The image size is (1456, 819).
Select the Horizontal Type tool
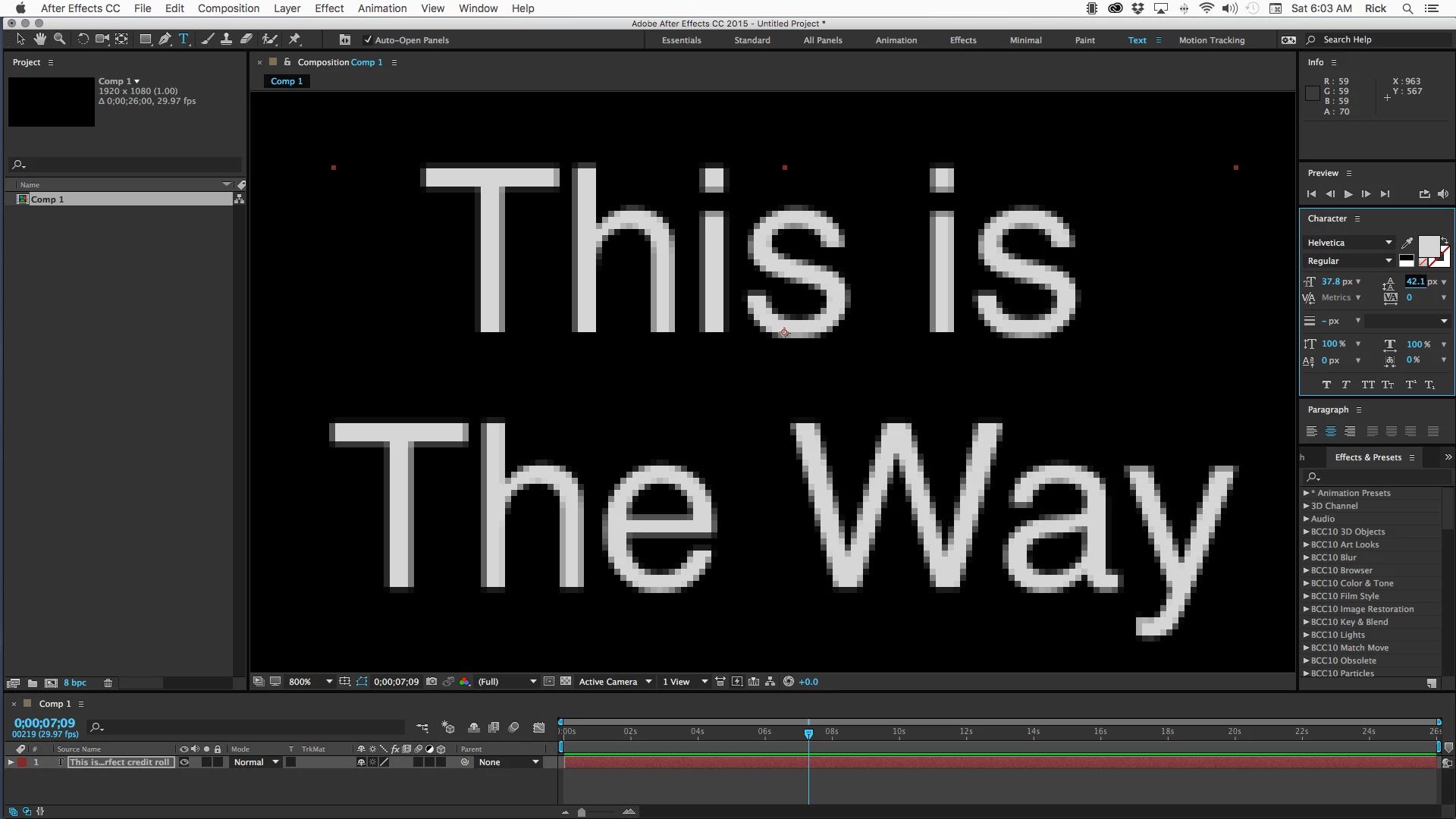coord(184,39)
